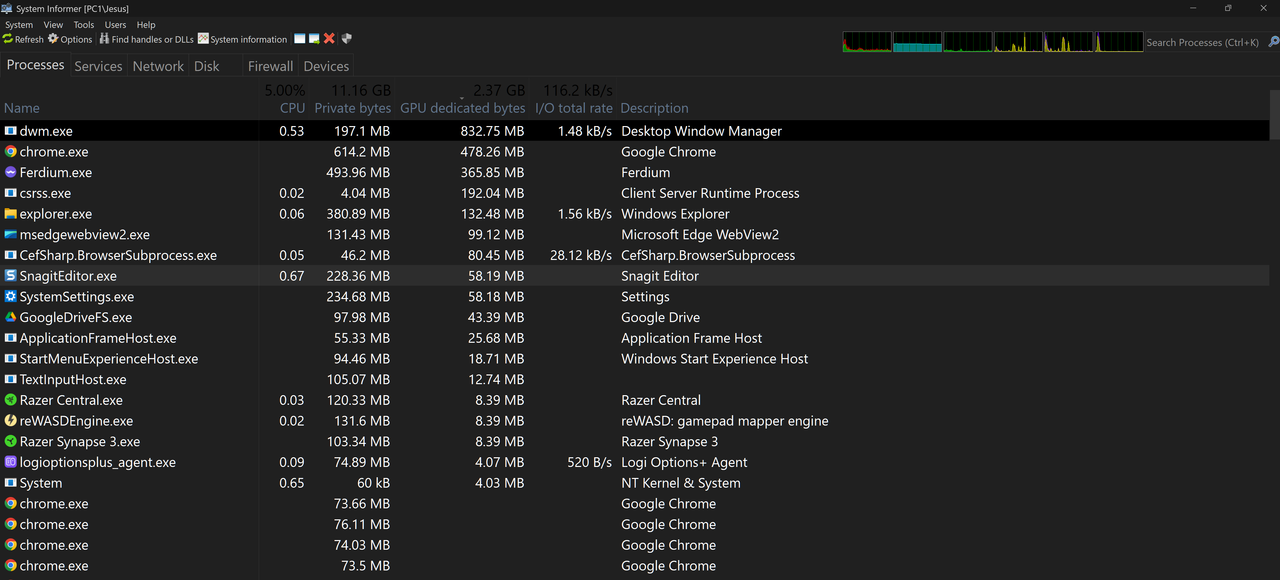
Task: Sort by the Description column header
Action: tap(654, 108)
